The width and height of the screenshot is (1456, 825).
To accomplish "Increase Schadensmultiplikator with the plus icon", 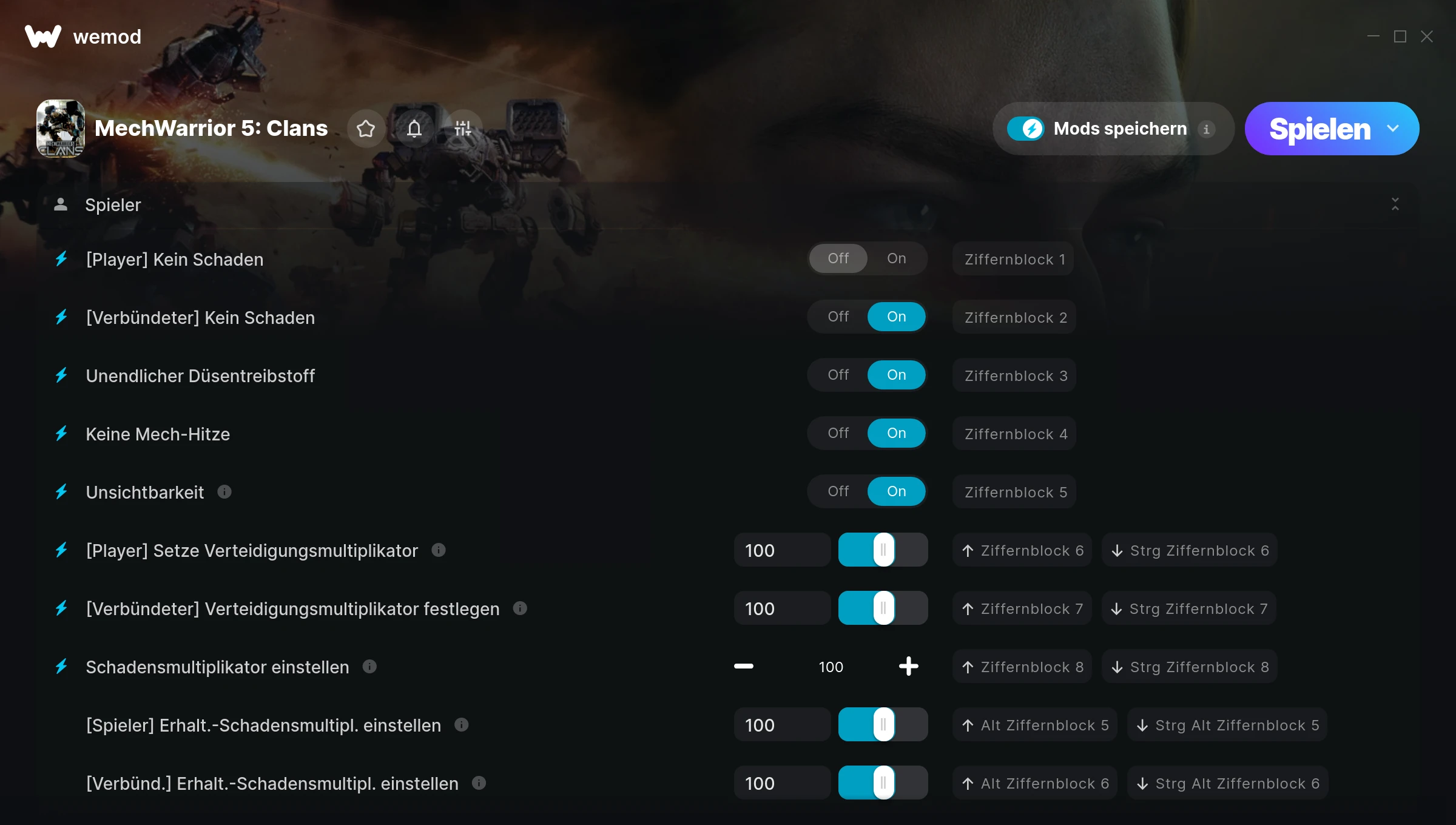I will pos(908,666).
